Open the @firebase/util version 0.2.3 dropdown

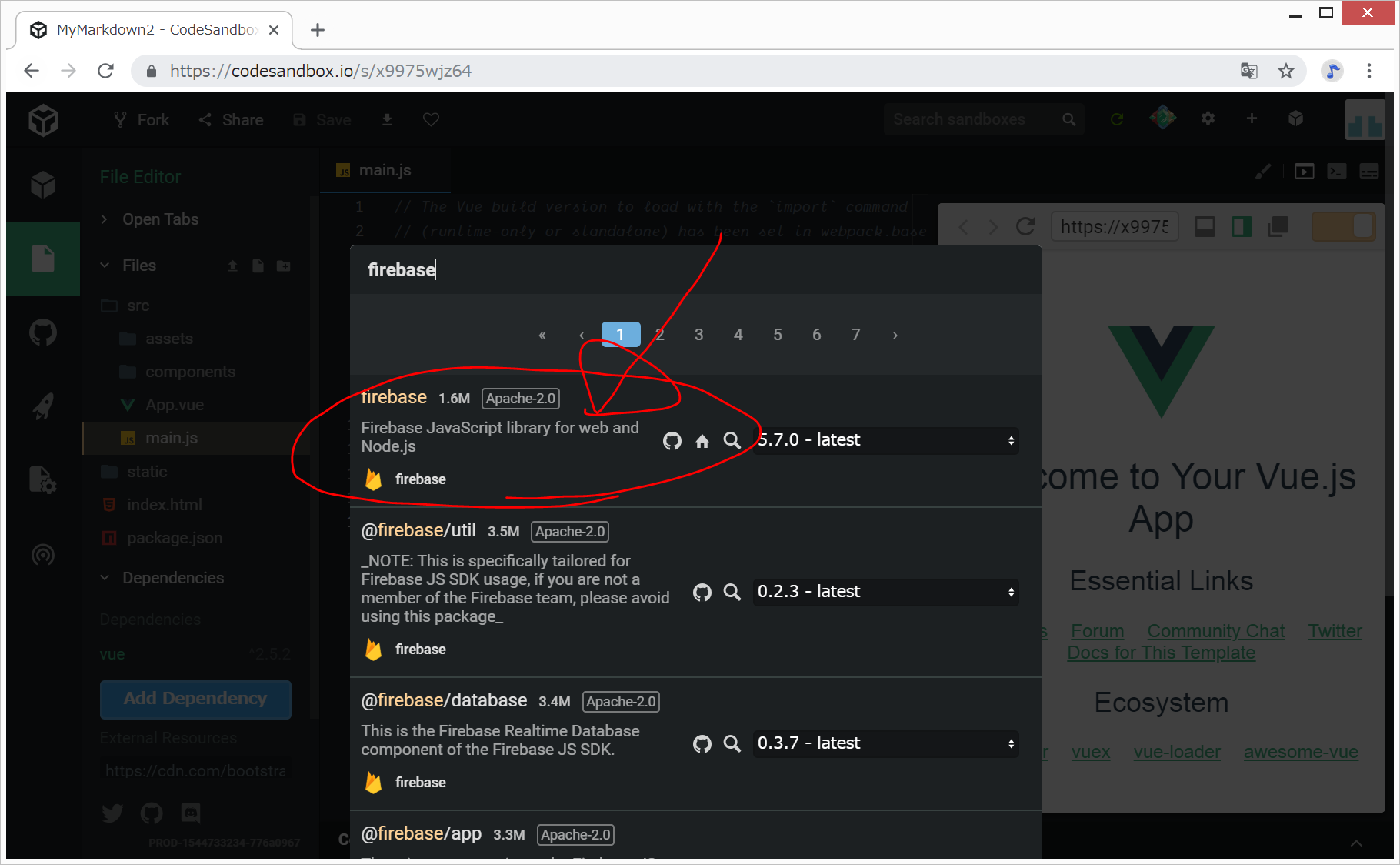tap(885, 592)
